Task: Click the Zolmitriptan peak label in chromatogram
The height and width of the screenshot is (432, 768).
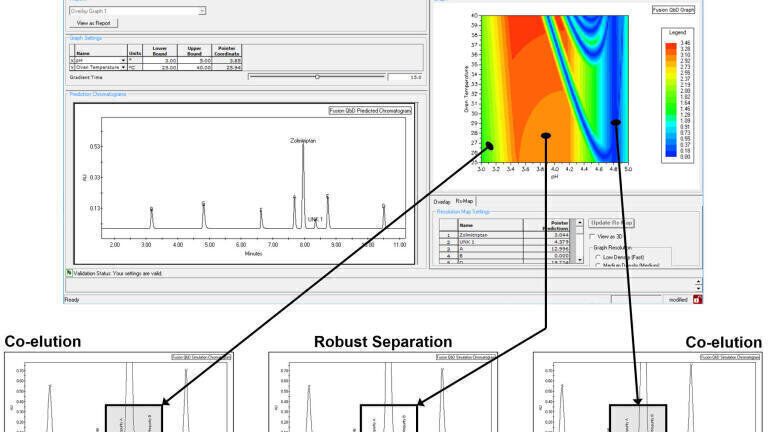Action: point(303,141)
